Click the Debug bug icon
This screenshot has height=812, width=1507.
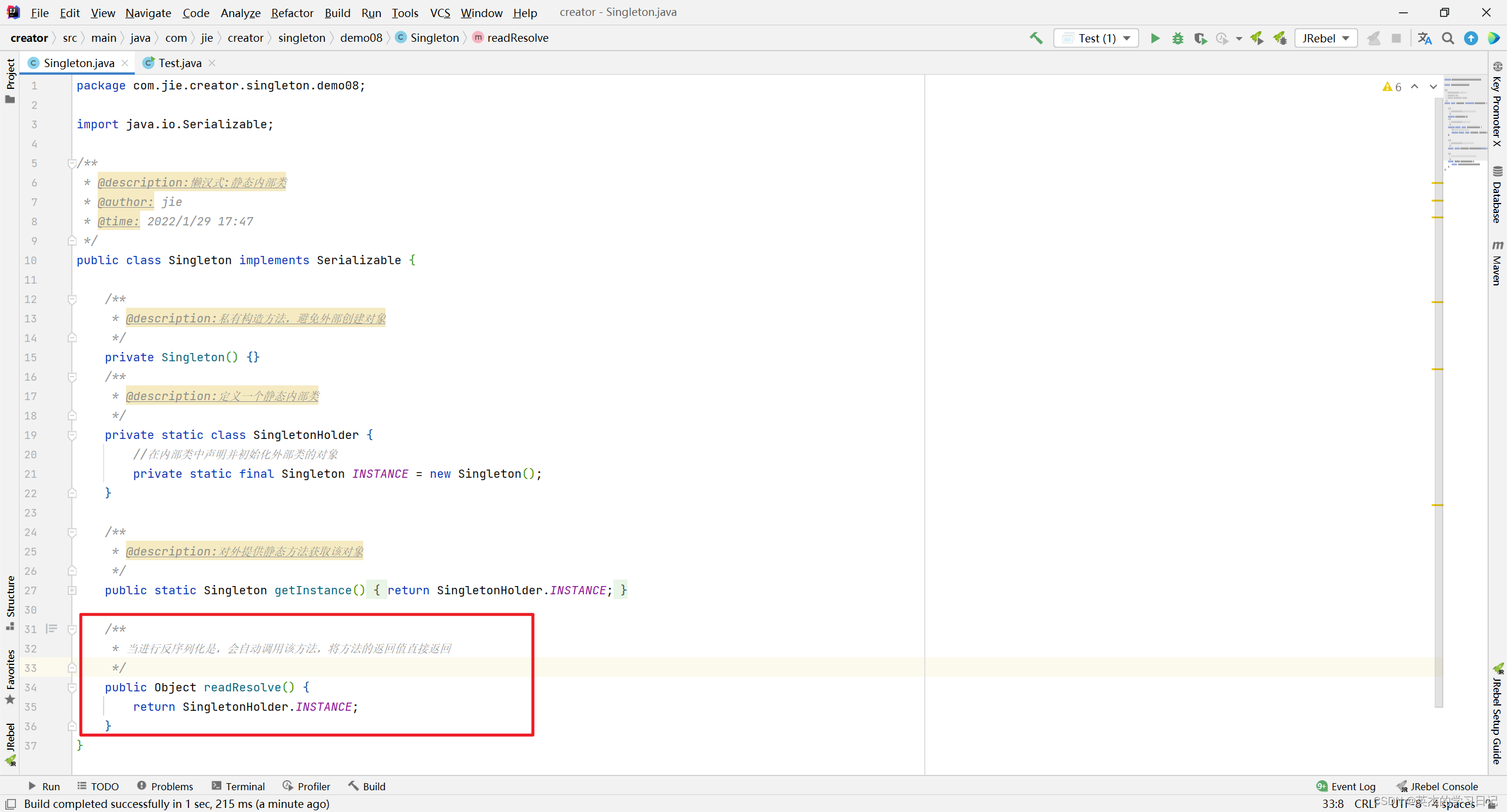click(x=1177, y=38)
